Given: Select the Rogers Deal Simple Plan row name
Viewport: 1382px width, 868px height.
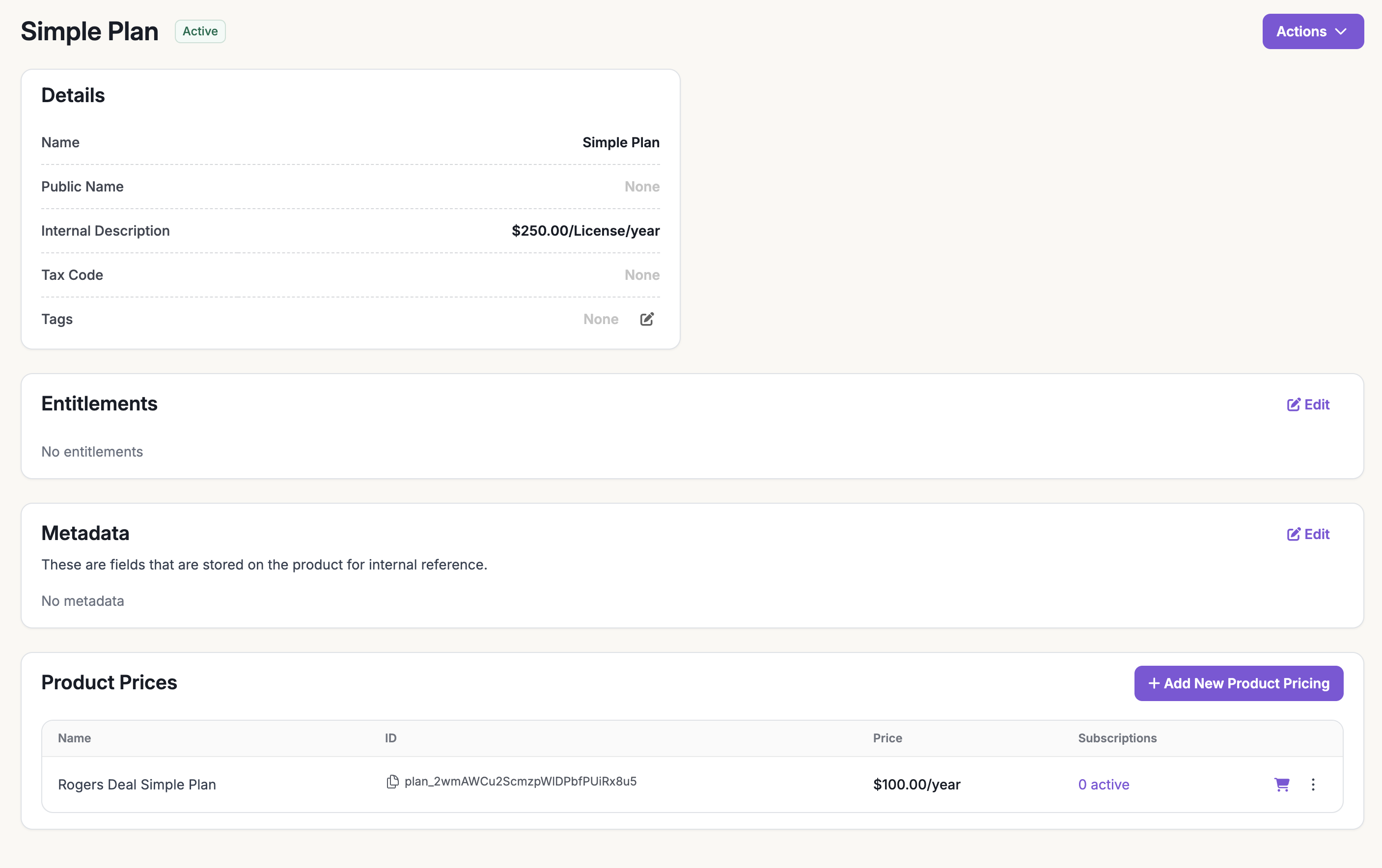Looking at the screenshot, I should point(137,784).
